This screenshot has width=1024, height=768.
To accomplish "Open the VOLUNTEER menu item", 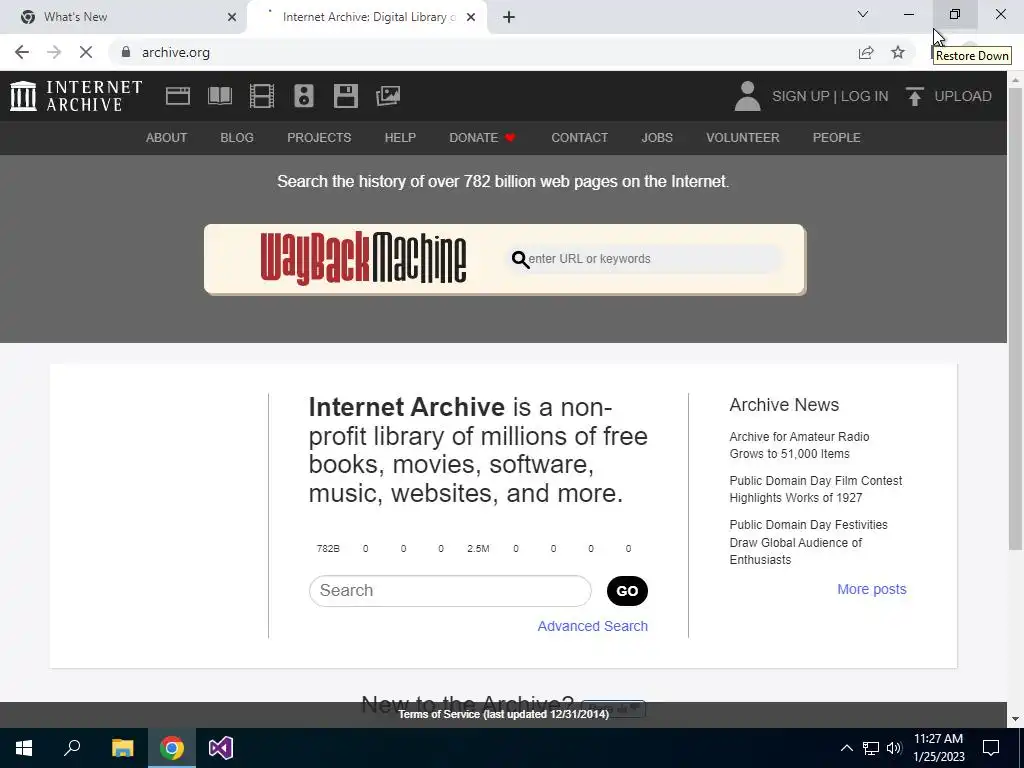I will (743, 138).
